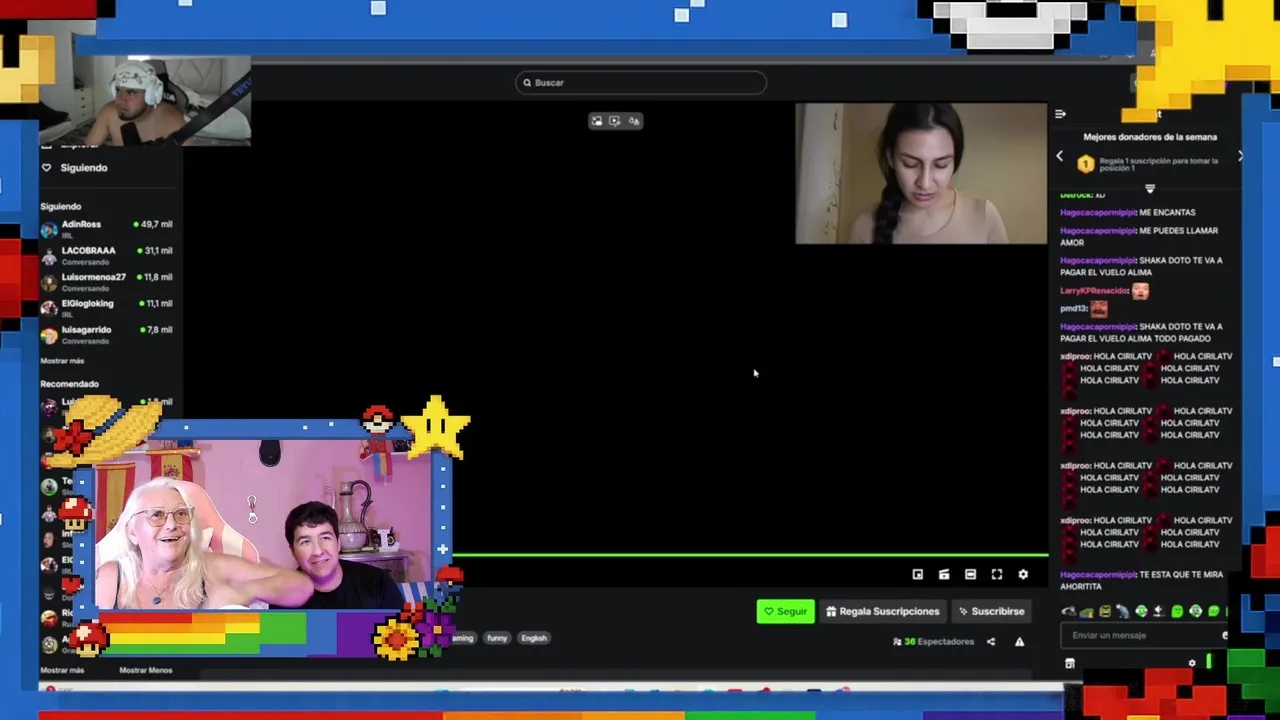Click the woman's webcam thumbnail

pos(921,173)
